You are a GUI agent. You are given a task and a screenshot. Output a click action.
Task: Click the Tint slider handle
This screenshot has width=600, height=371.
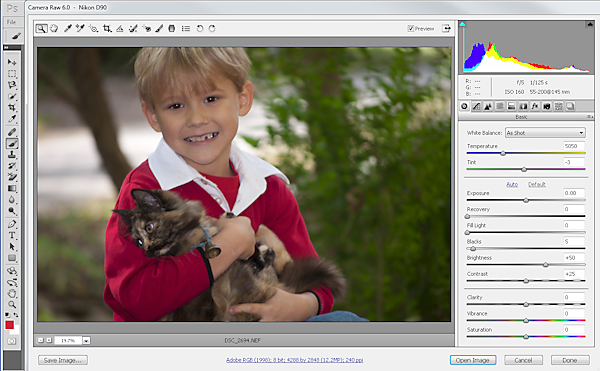524,169
